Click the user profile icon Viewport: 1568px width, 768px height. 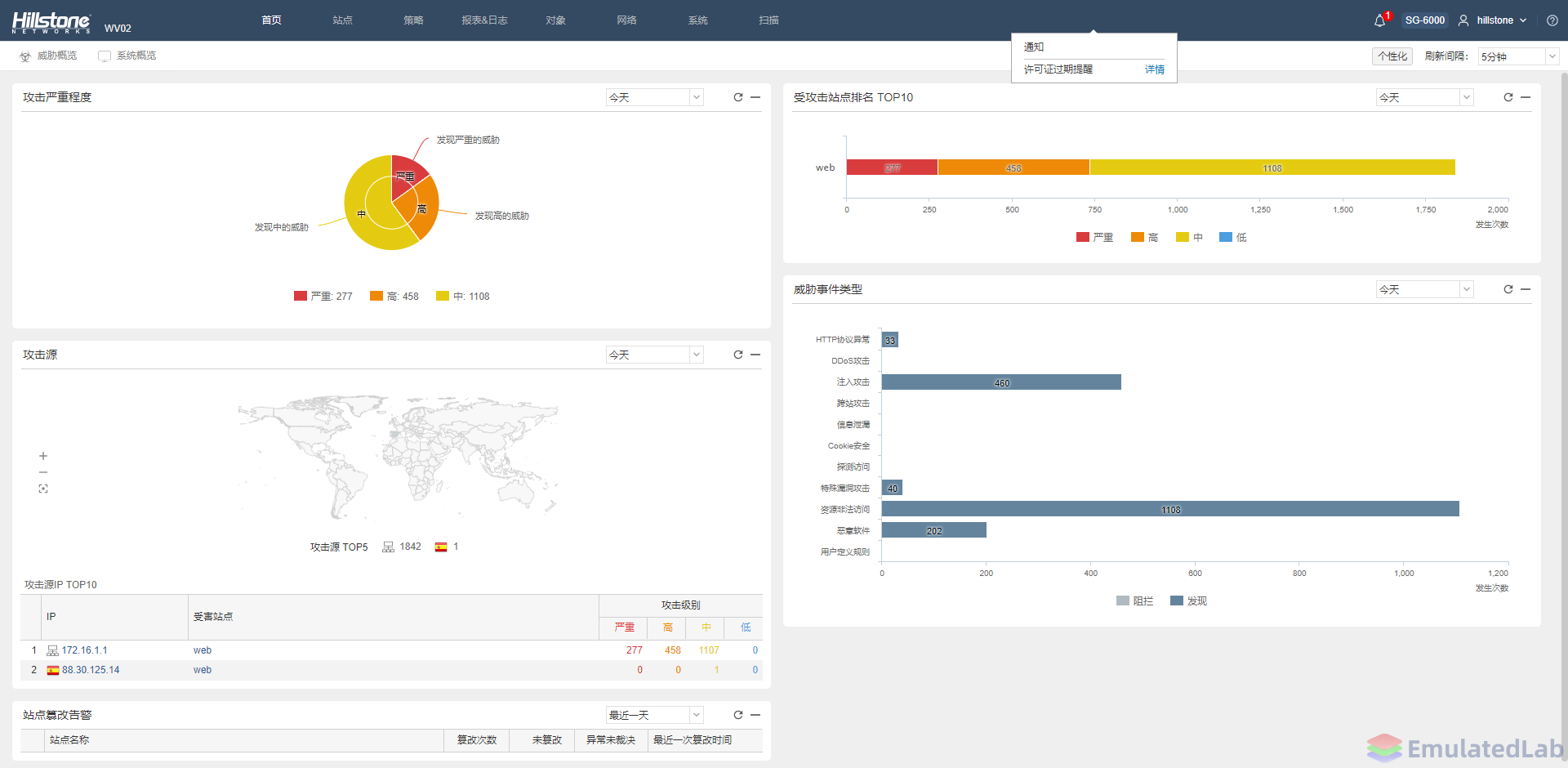point(1463,20)
